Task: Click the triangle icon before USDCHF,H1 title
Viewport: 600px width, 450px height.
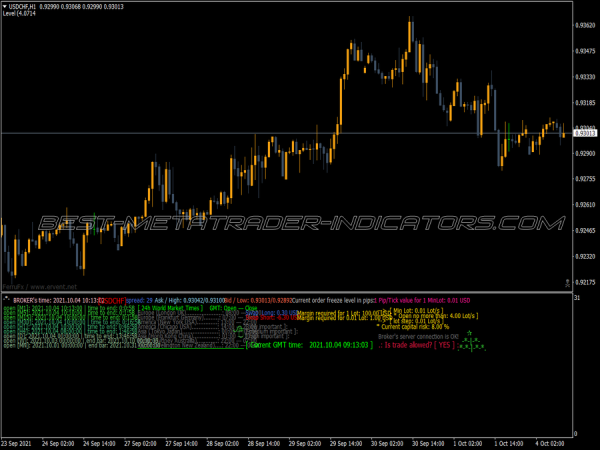Action: click(6, 7)
